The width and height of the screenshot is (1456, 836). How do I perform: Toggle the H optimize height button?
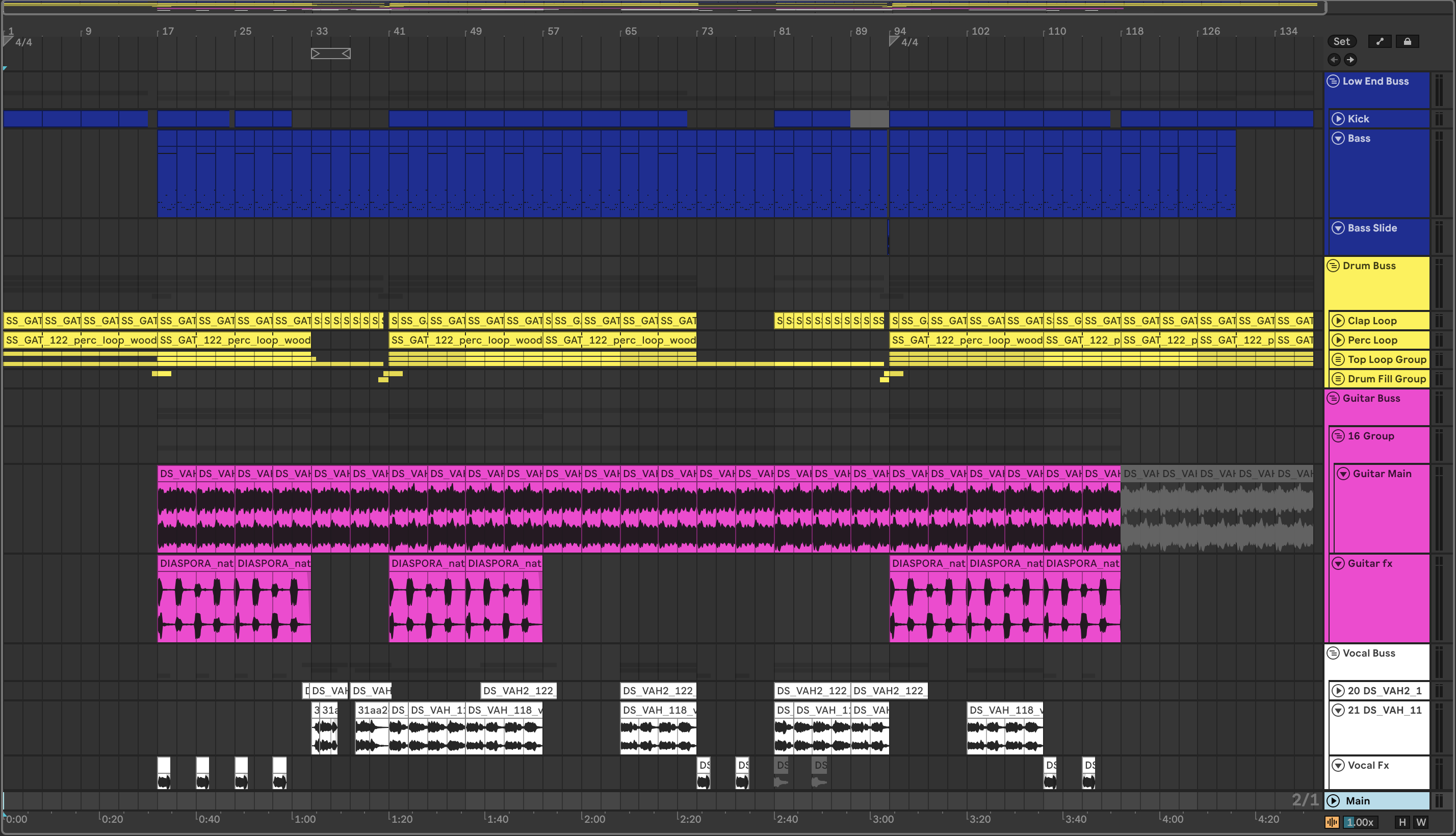click(x=1402, y=822)
